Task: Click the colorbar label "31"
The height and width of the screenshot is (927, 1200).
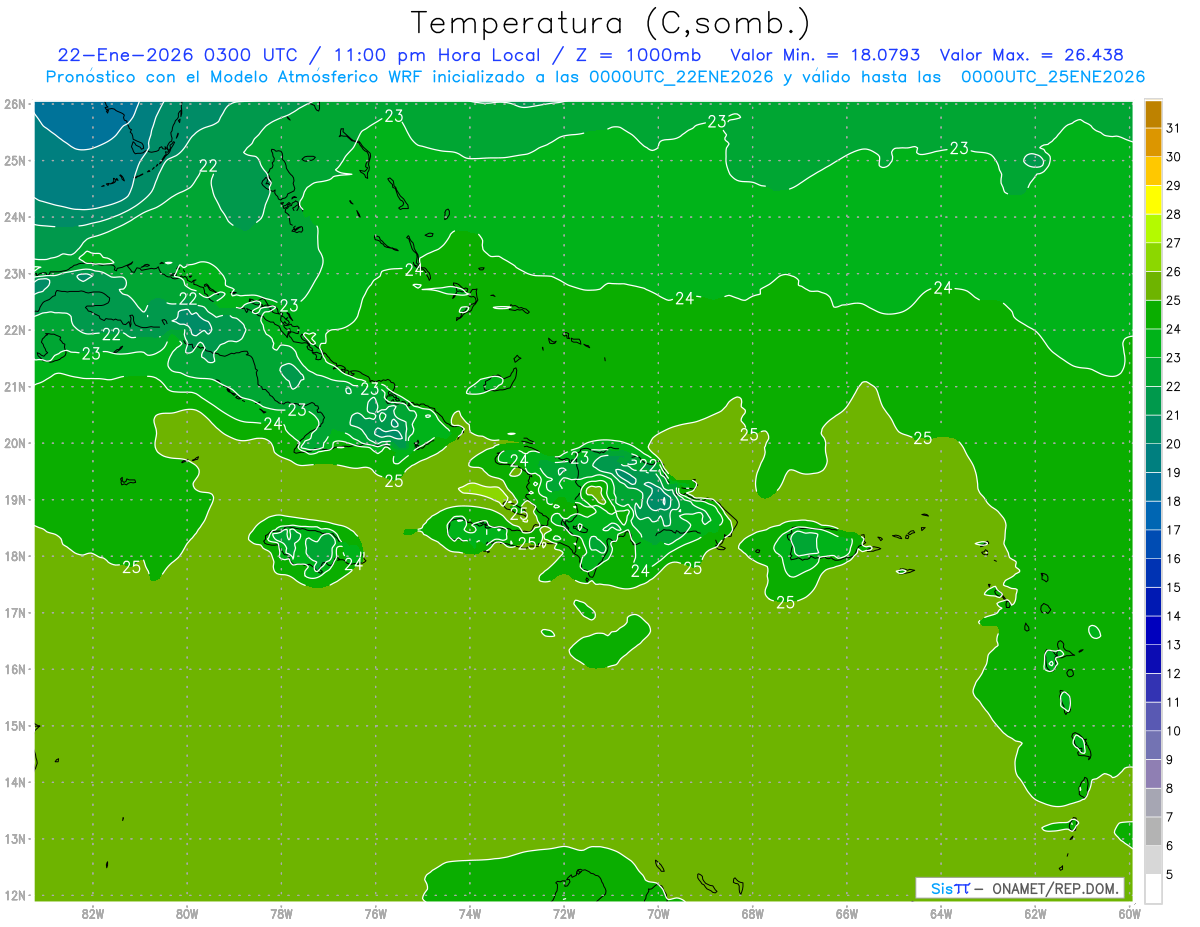Action: tap(1173, 128)
